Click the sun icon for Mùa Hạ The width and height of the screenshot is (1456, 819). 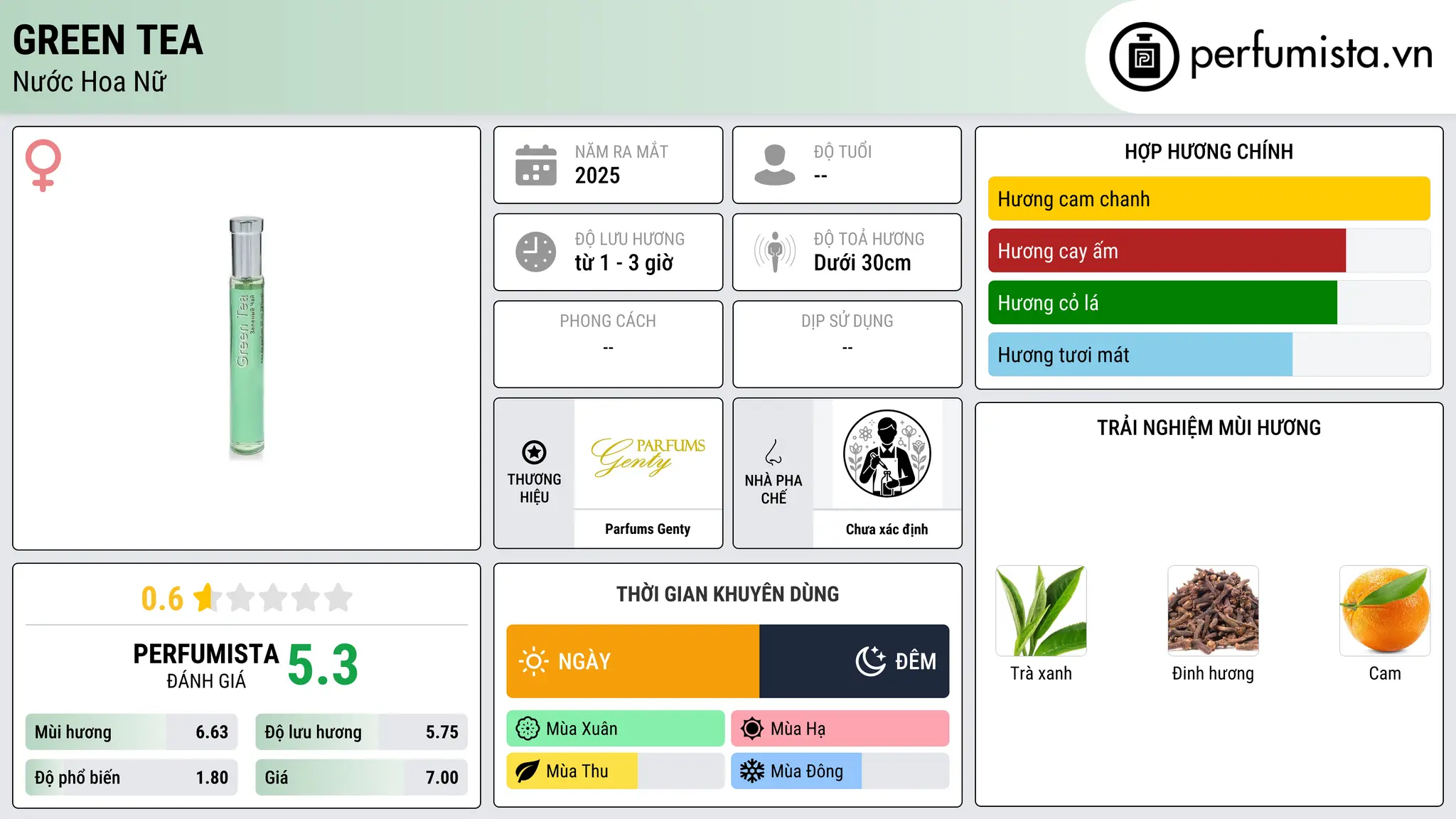751,729
